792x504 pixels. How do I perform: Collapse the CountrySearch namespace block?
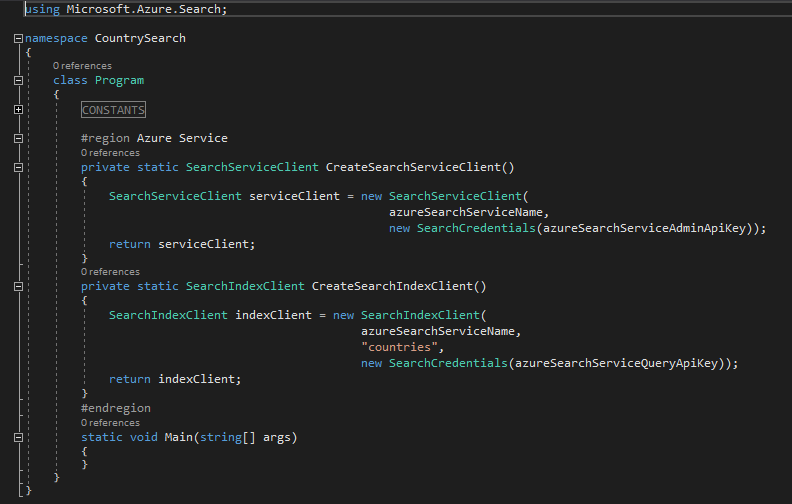(x=18, y=38)
